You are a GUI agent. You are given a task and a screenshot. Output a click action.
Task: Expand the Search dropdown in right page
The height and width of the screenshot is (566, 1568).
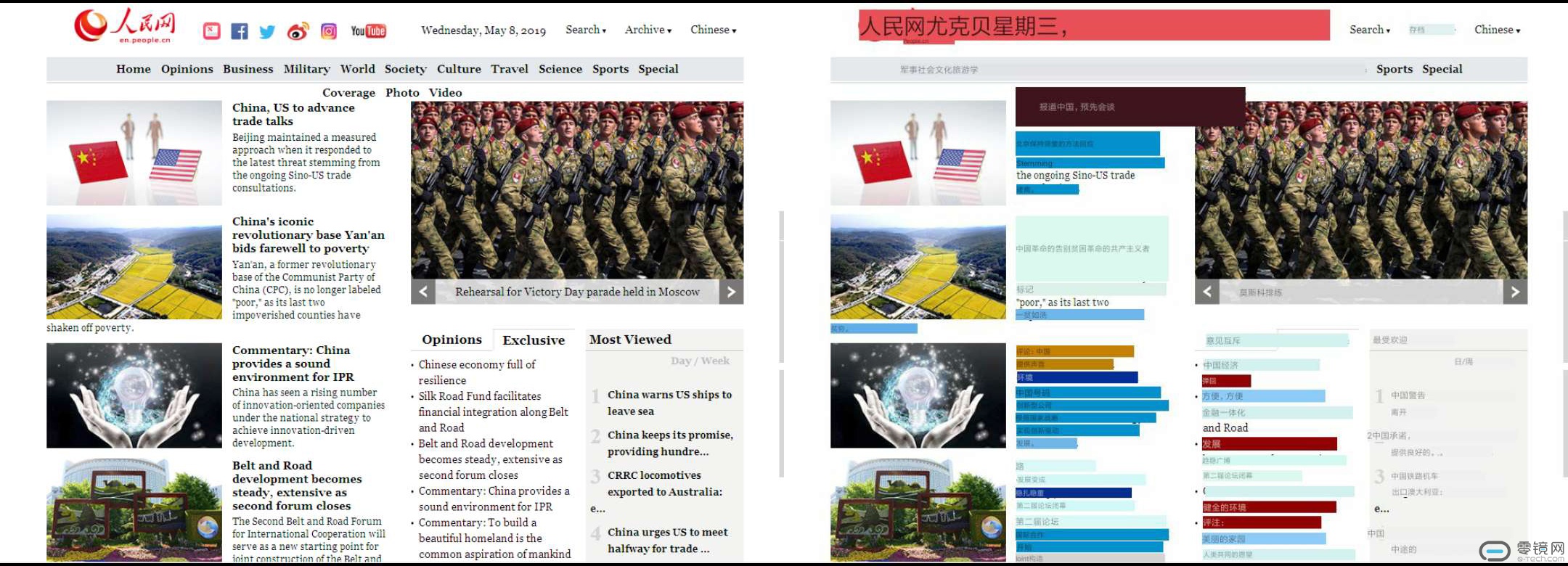coord(1370,30)
